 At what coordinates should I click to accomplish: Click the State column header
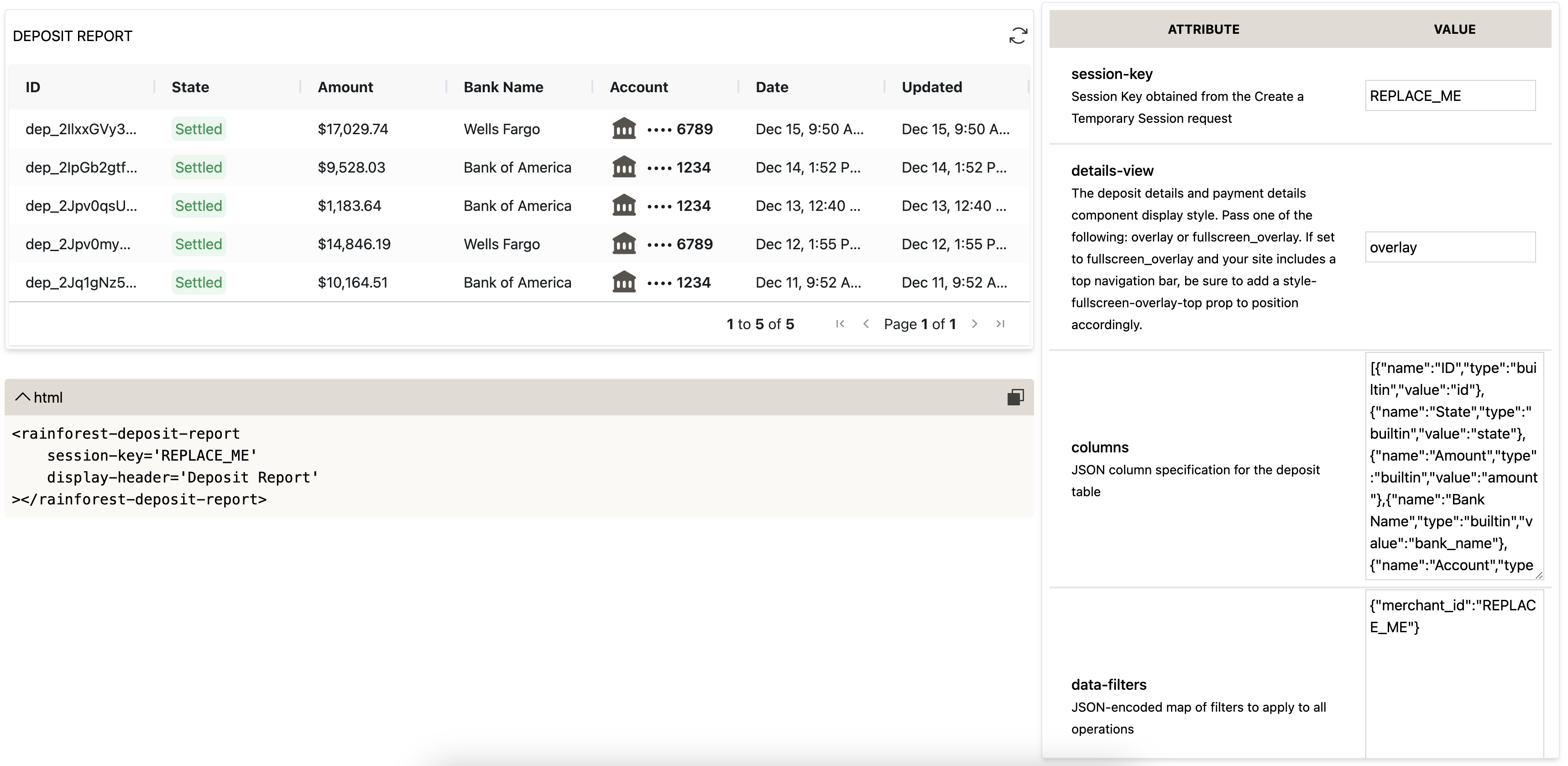coord(189,86)
